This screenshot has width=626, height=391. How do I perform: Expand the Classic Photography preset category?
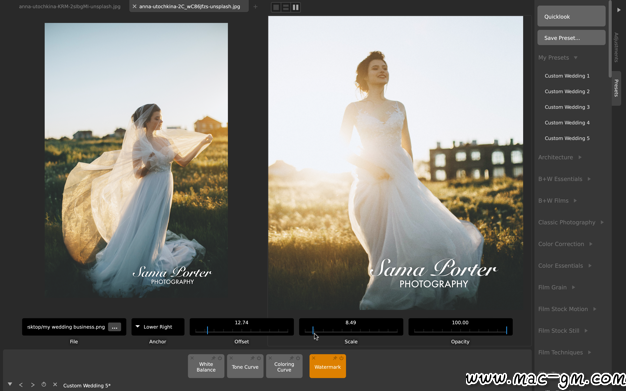coord(571,222)
